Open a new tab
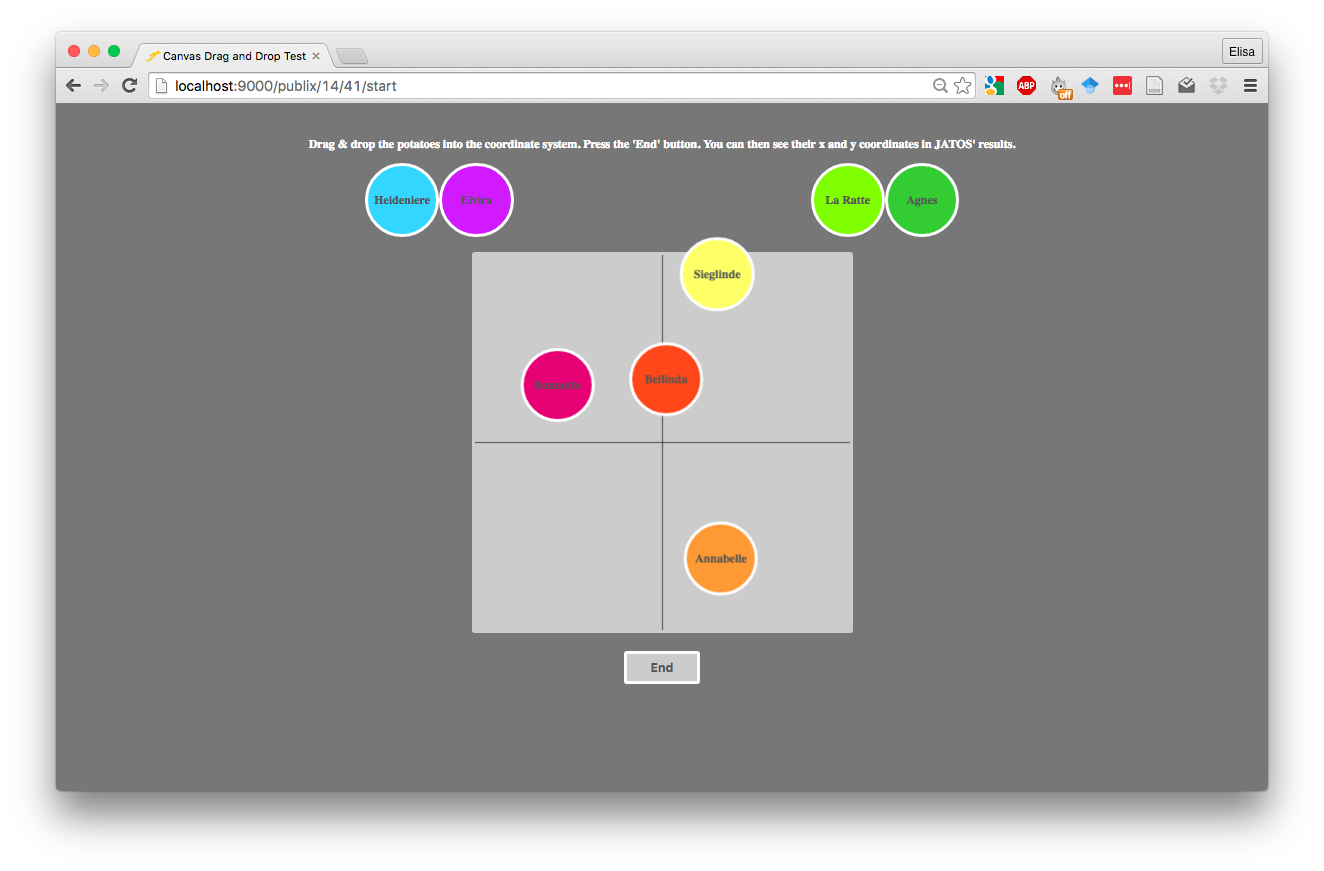The width and height of the screenshot is (1324, 871). tap(352, 56)
